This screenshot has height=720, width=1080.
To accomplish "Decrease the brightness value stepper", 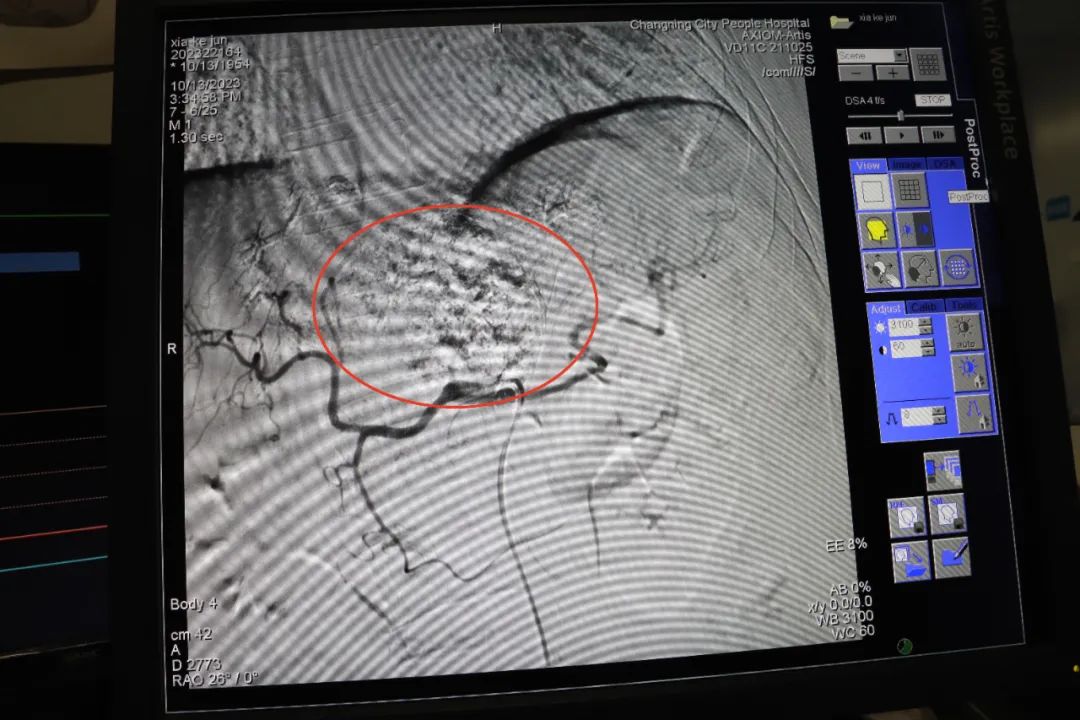I will [926, 331].
